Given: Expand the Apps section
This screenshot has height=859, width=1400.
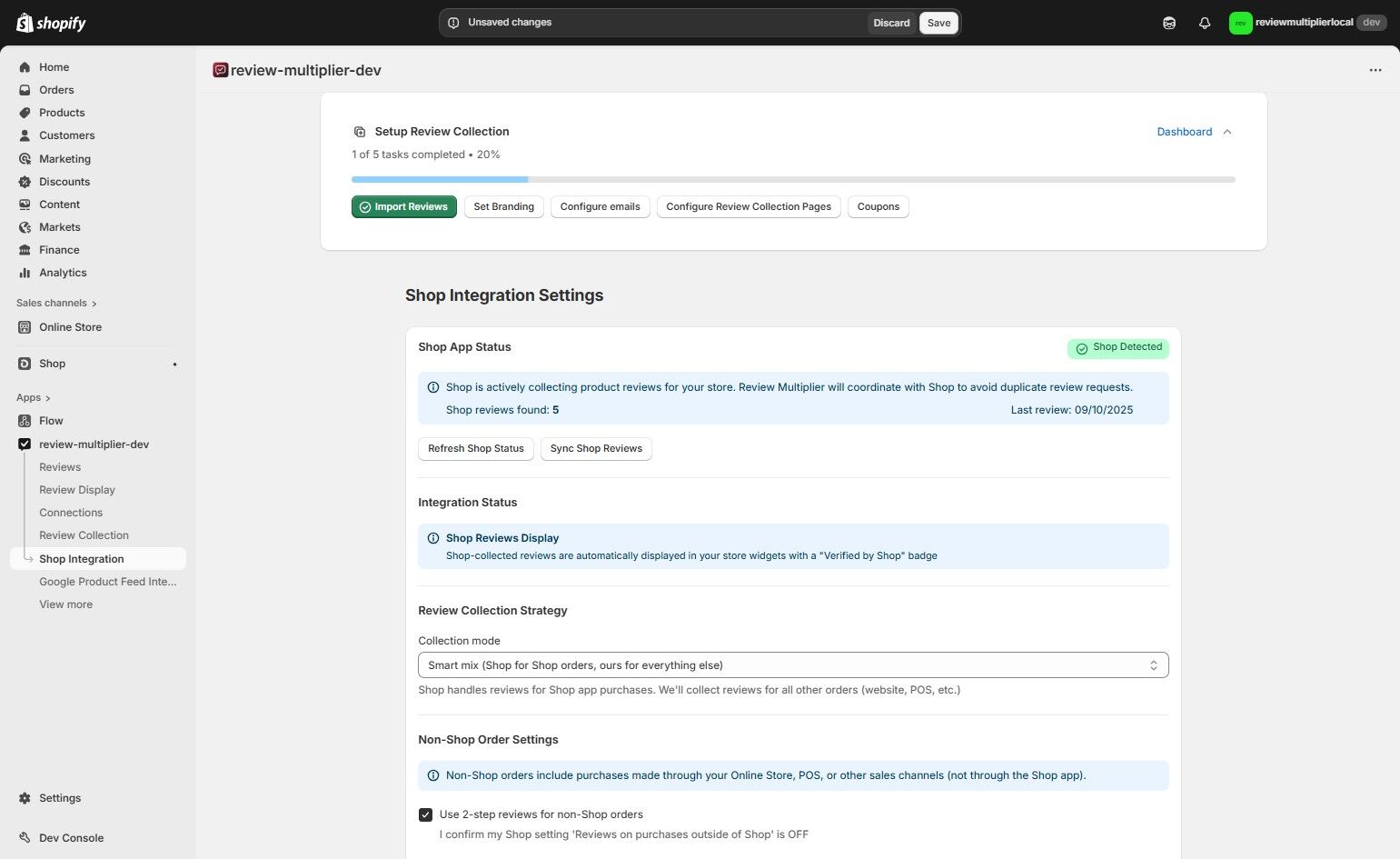Looking at the screenshot, I should coord(34,397).
